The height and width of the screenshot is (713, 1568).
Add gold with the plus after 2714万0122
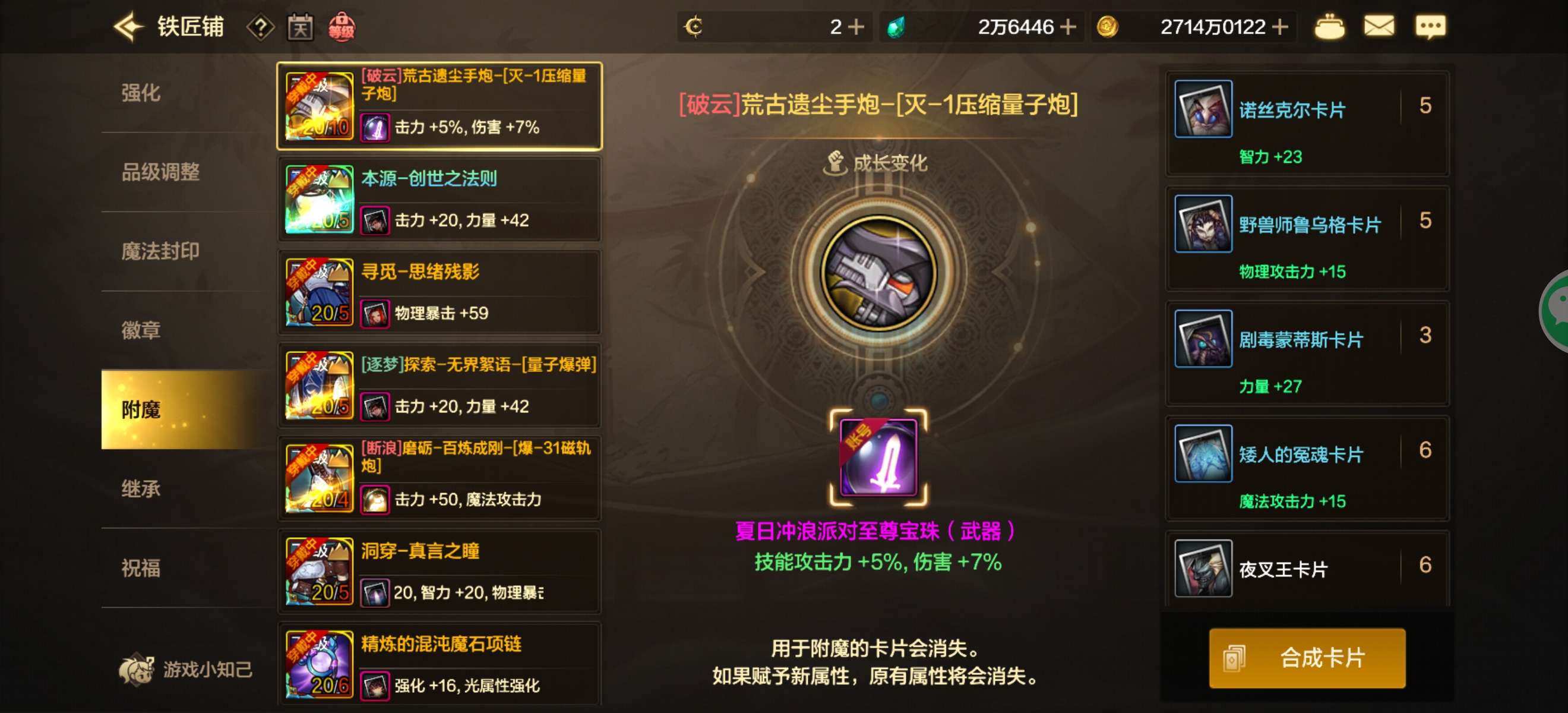coord(1280,27)
